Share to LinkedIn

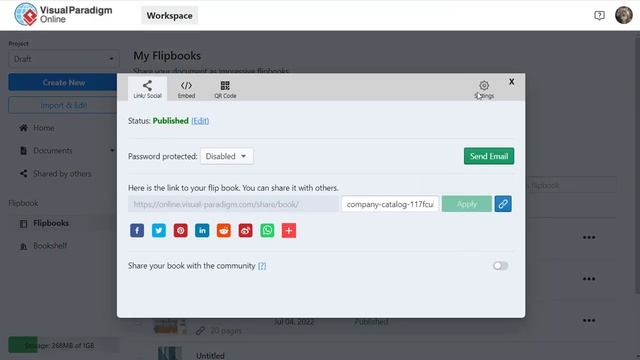pos(202,230)
